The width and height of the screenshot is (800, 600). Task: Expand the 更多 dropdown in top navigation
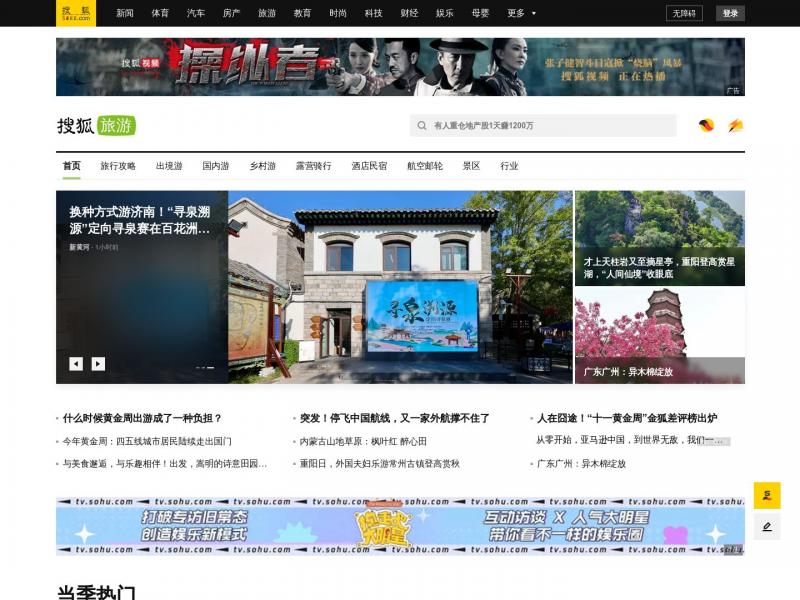click(521, 13)
